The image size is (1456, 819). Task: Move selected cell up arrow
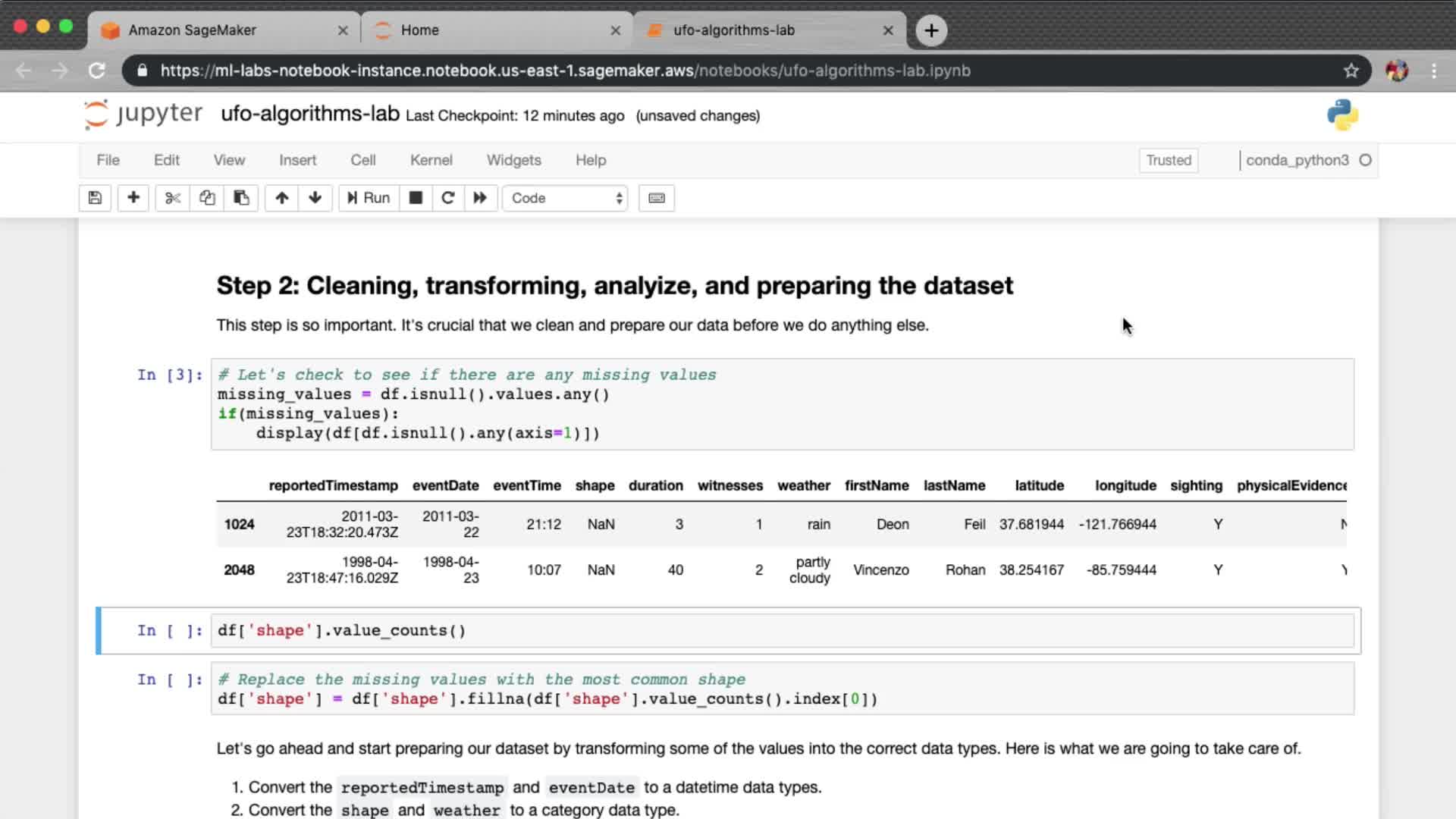281,198
